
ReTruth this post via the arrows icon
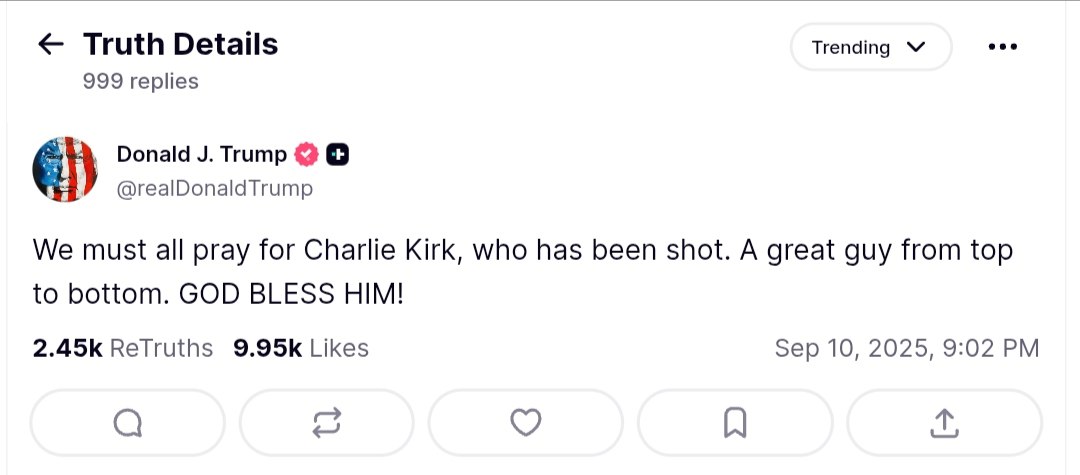coord(326,424)
